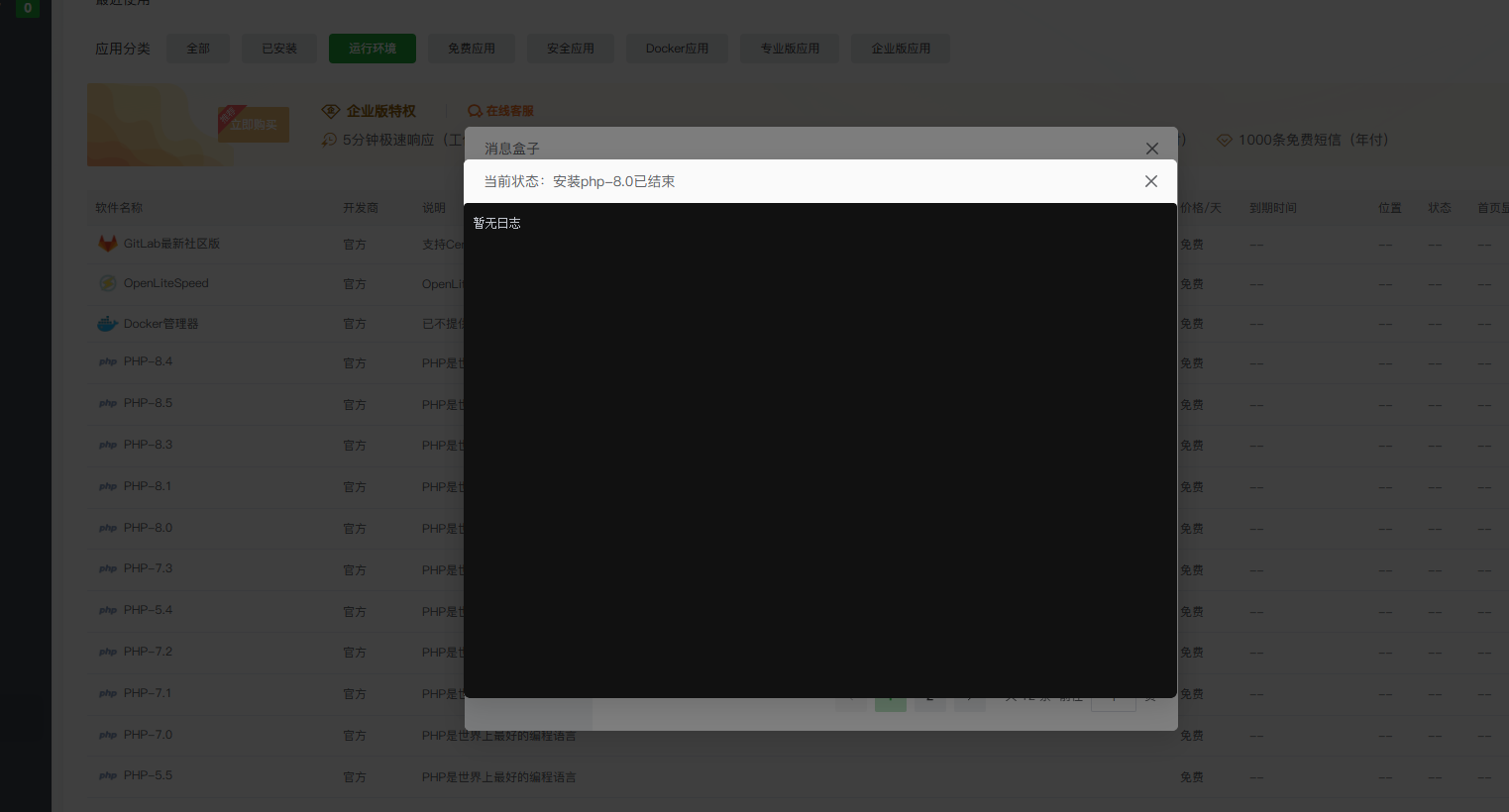The image size is (1509, 812).
Task: Click the 企业版特权 diamond icon
Action: click(331, 111)
